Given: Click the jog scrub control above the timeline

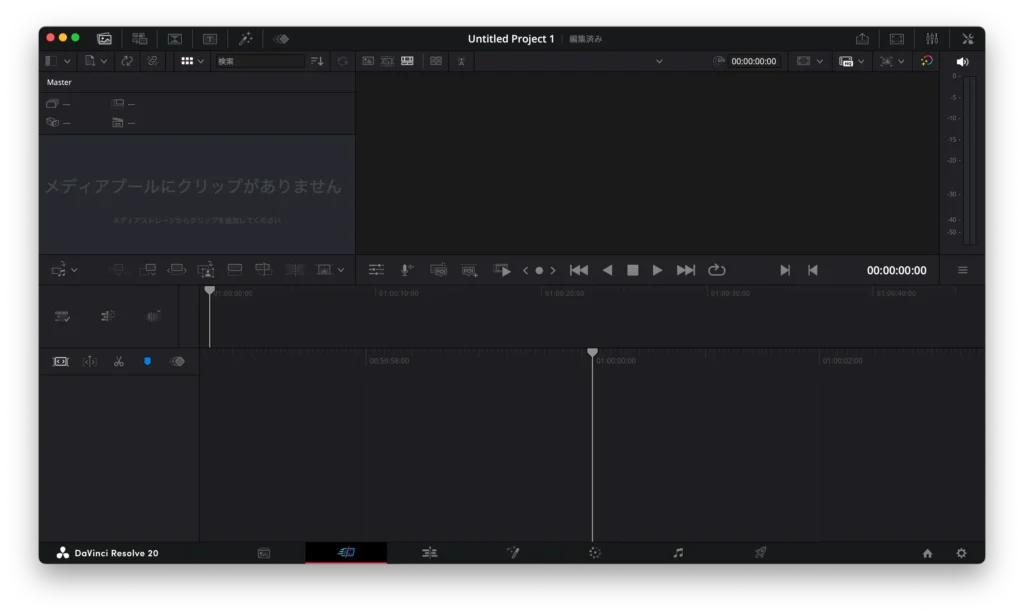Looking at the screenshot, I should [540, 269].
